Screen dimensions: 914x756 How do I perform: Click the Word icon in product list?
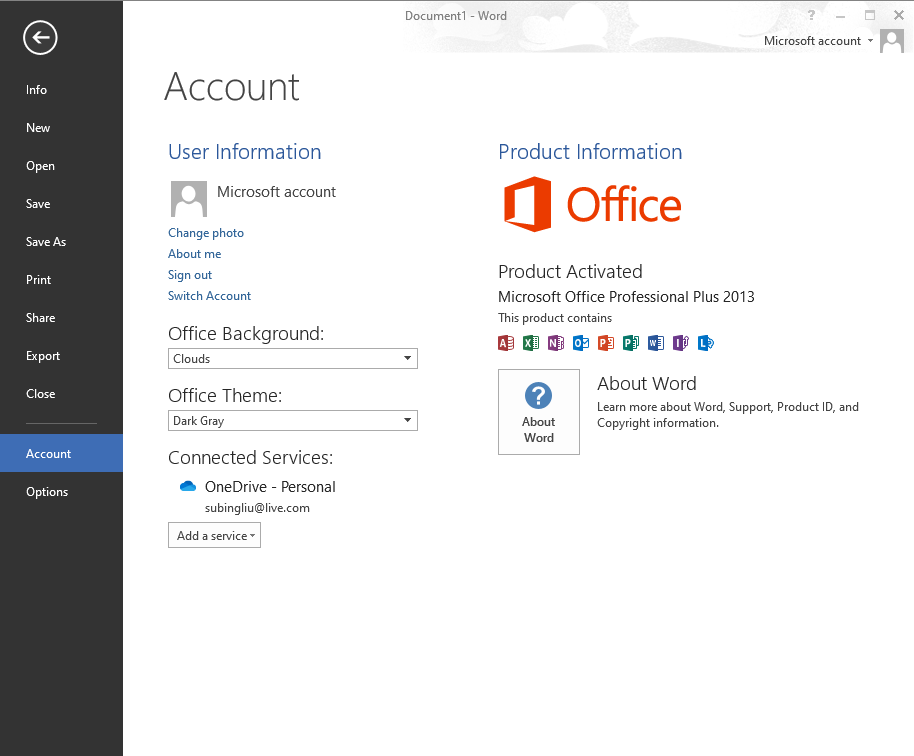pyautogui.click(x=656, y=343)
